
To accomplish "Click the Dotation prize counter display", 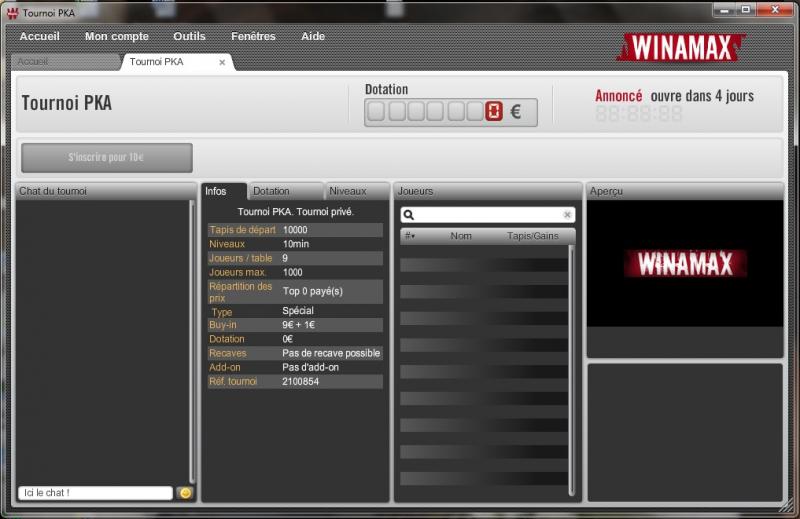I will [451, 112].
